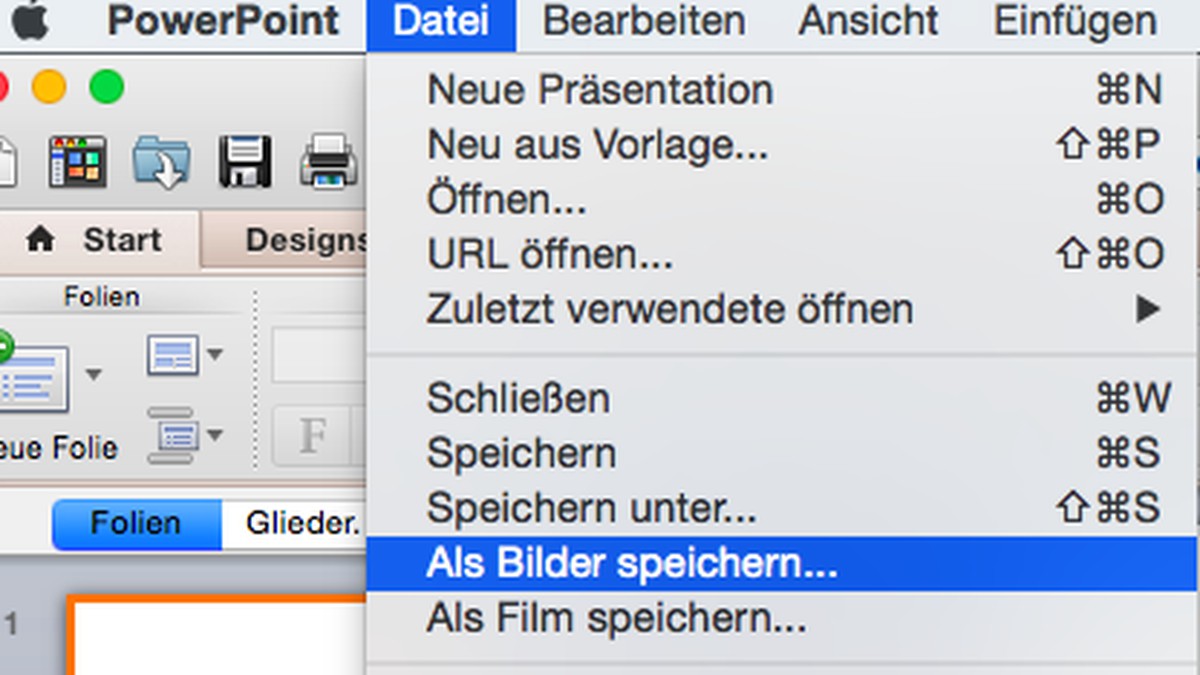Click the open-folder toolbar icon
The height and width of the screenshot is (675, 1200).
[x=161, y=162]
